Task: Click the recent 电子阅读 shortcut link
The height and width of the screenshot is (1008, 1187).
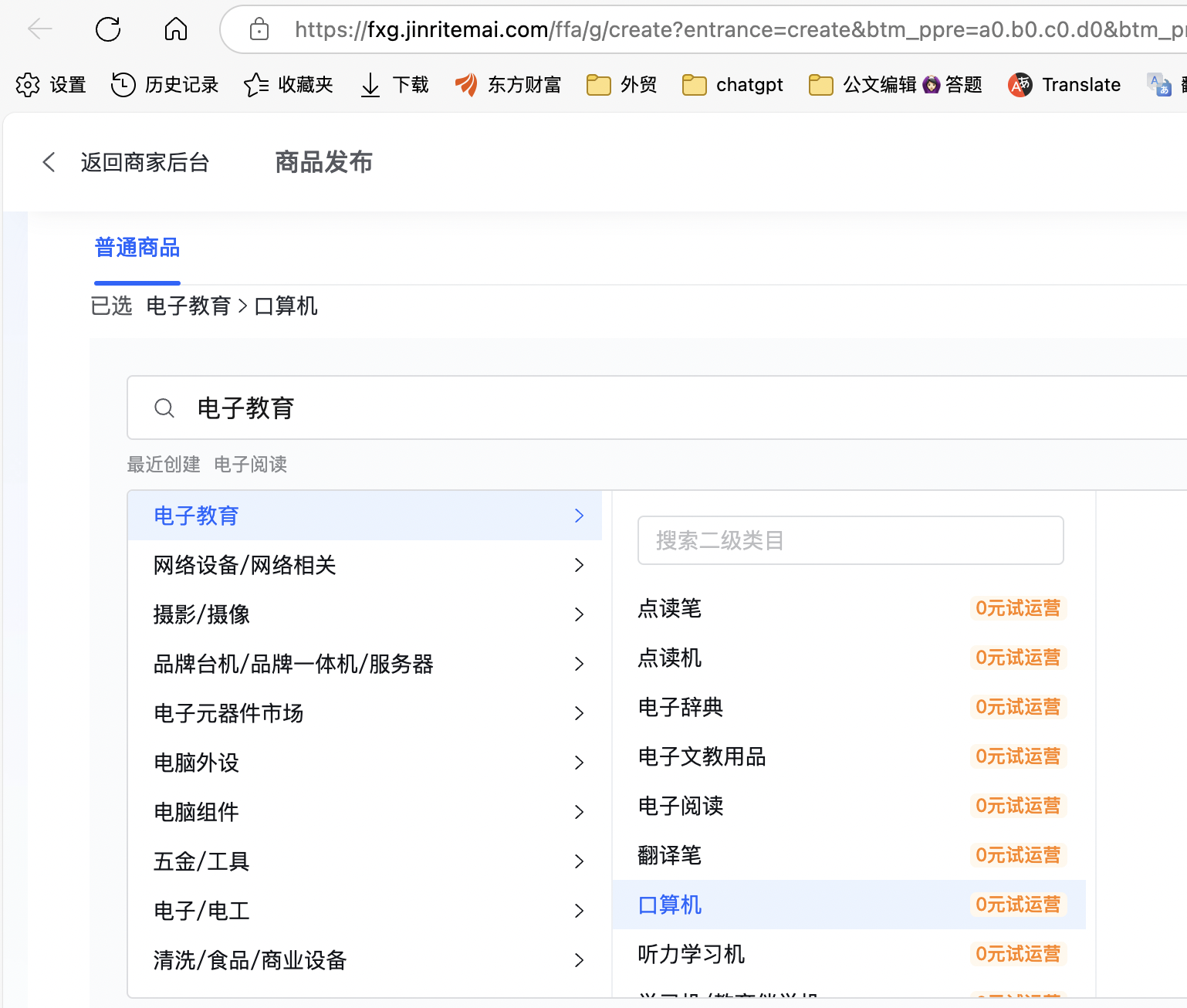Action: pyautogui.click(x=250, y=464)
